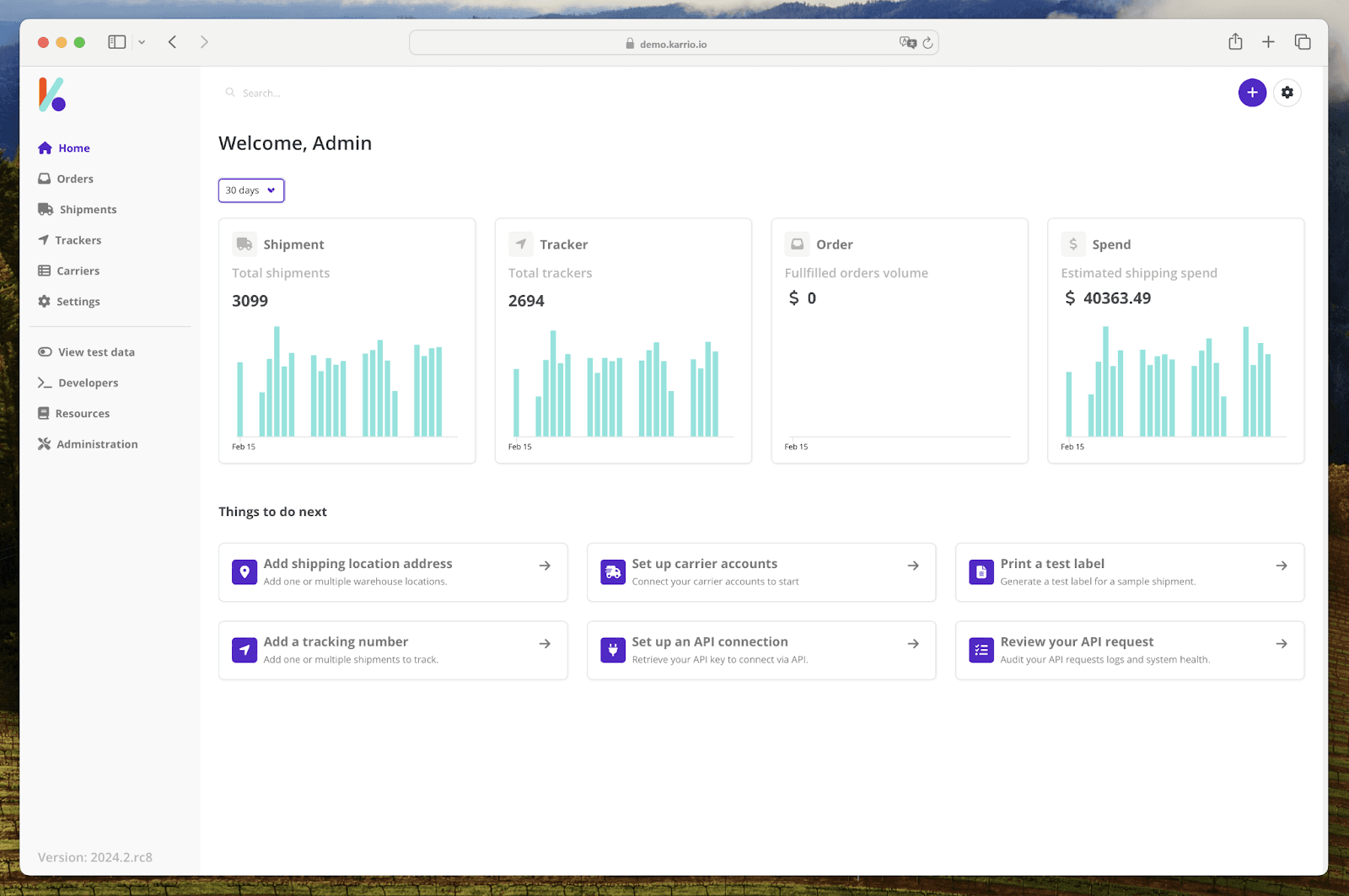The height and width of the screenshot is (896, 1349).
Task: Click the Share icon in browser toolbar
Action: pos(1235,41)
